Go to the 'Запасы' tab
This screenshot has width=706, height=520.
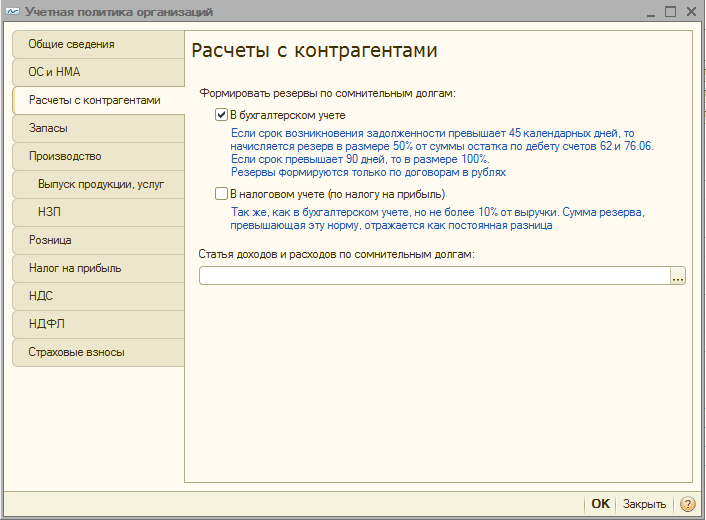tap(98, 128)
